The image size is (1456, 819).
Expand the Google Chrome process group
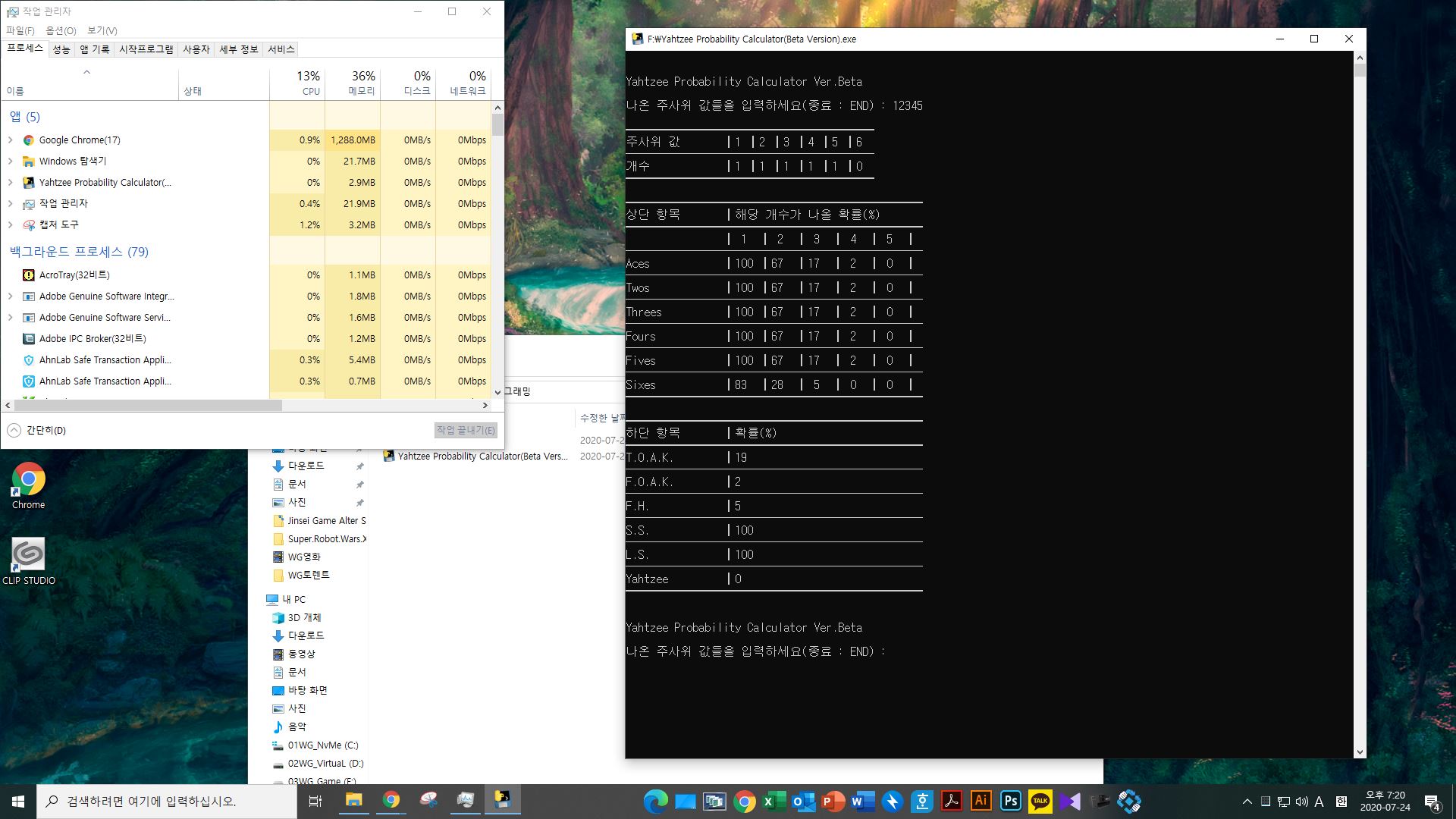coord(11,140)
